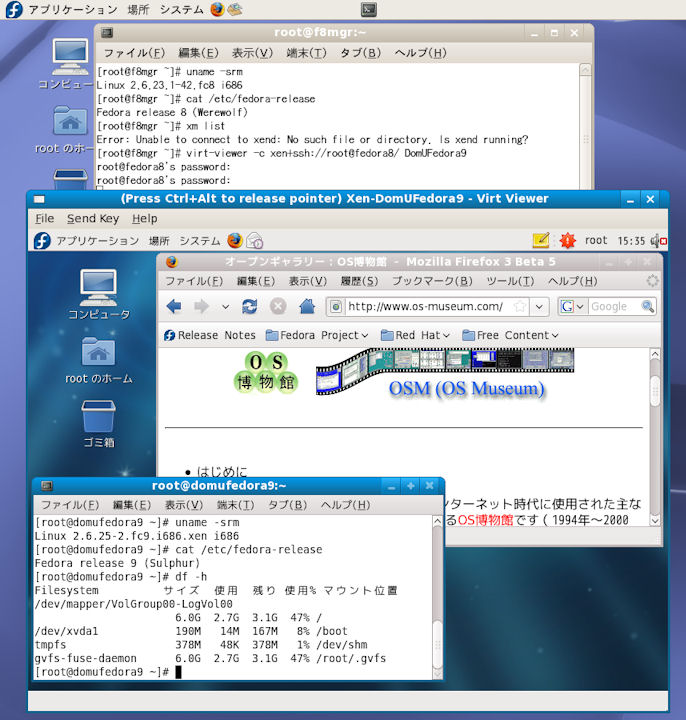Open guest panel アプリケーション menu
This screenshot has width=686, height=720.
(x=97, y=241)
